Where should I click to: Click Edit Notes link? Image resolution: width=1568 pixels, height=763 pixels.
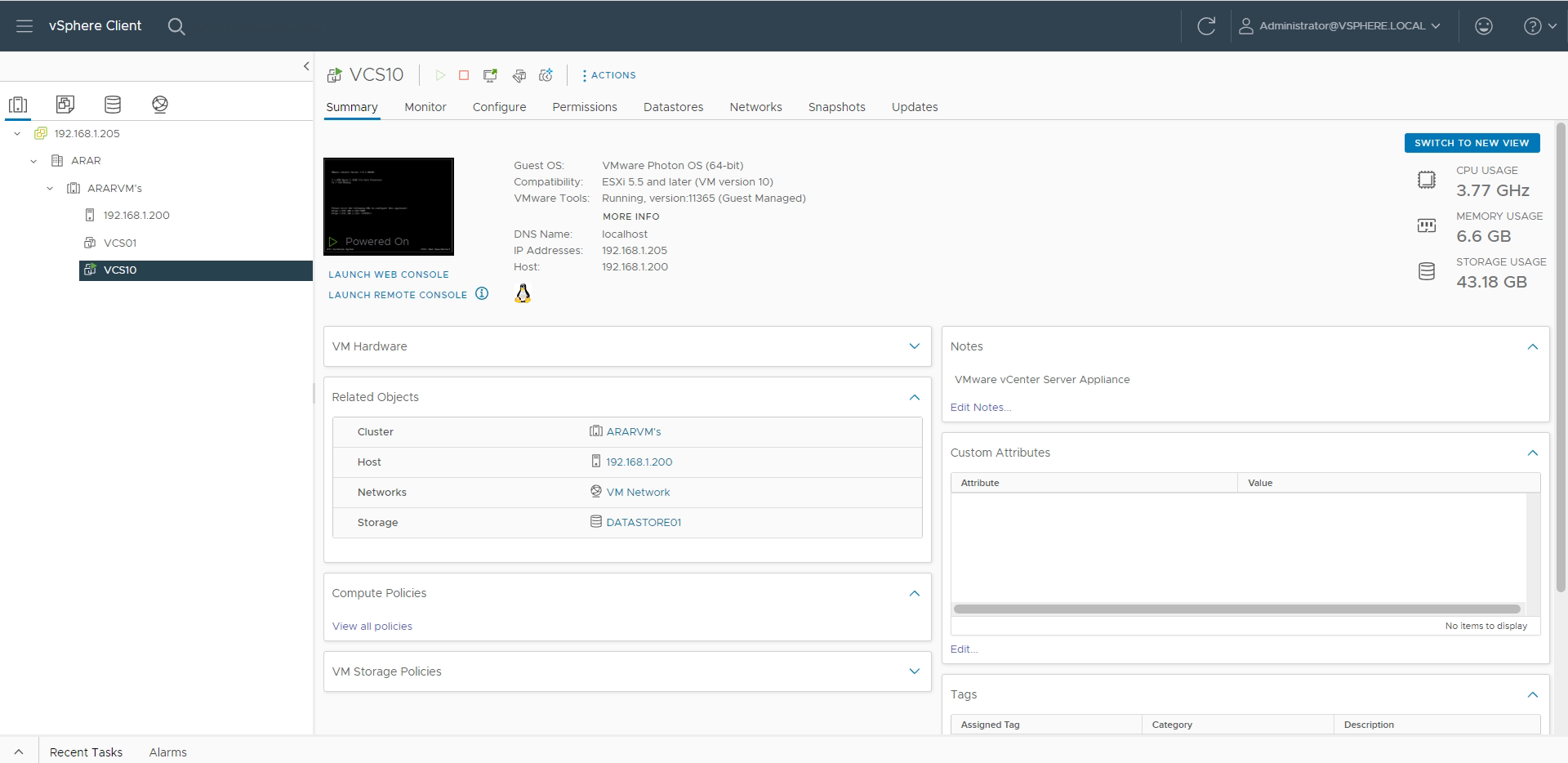click(x=981, y=408)
